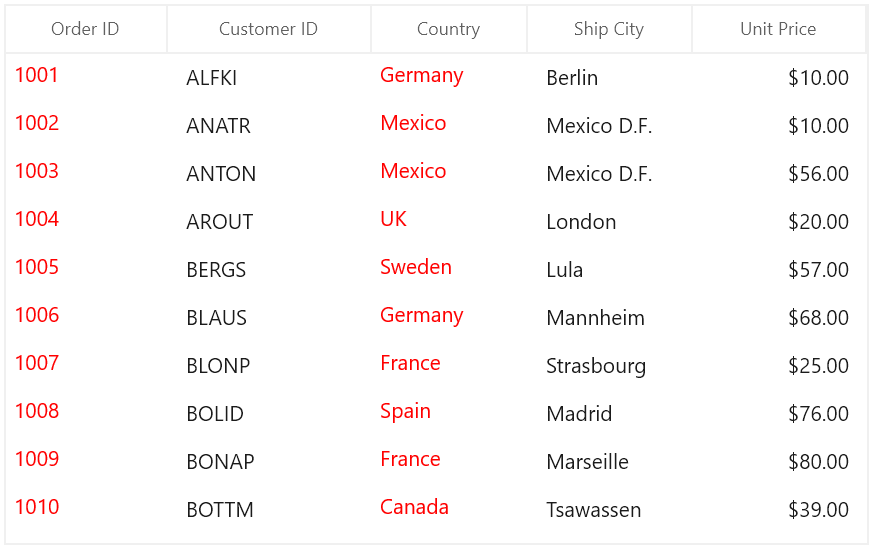Sort by Unit Price header
This screenshot has height=549, width=873.
pos(779,29)
